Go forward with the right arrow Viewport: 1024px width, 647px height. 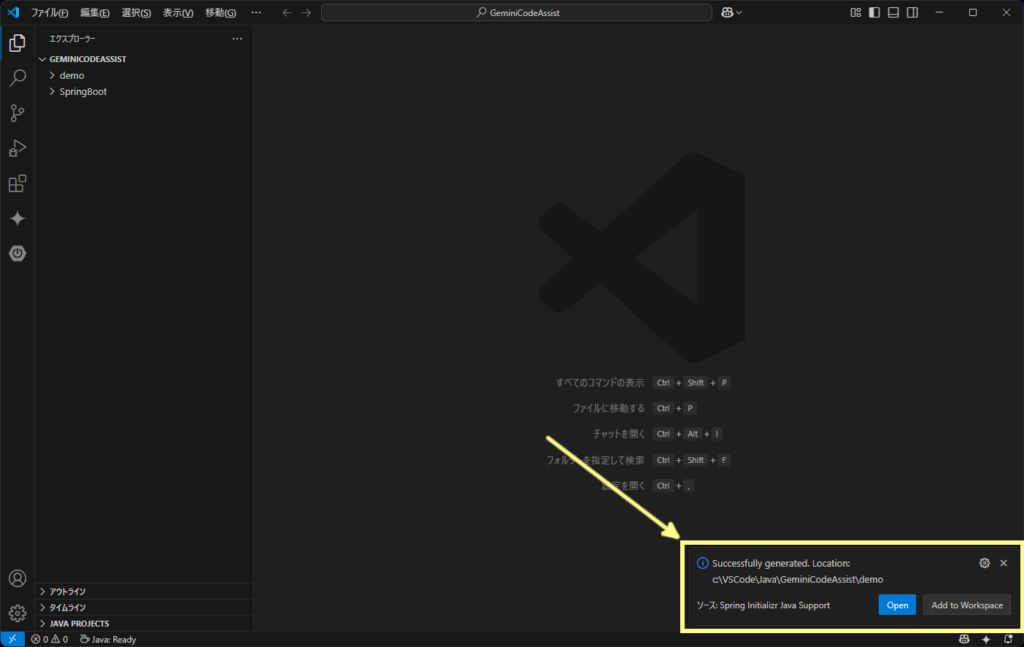(x=306, y=12)
